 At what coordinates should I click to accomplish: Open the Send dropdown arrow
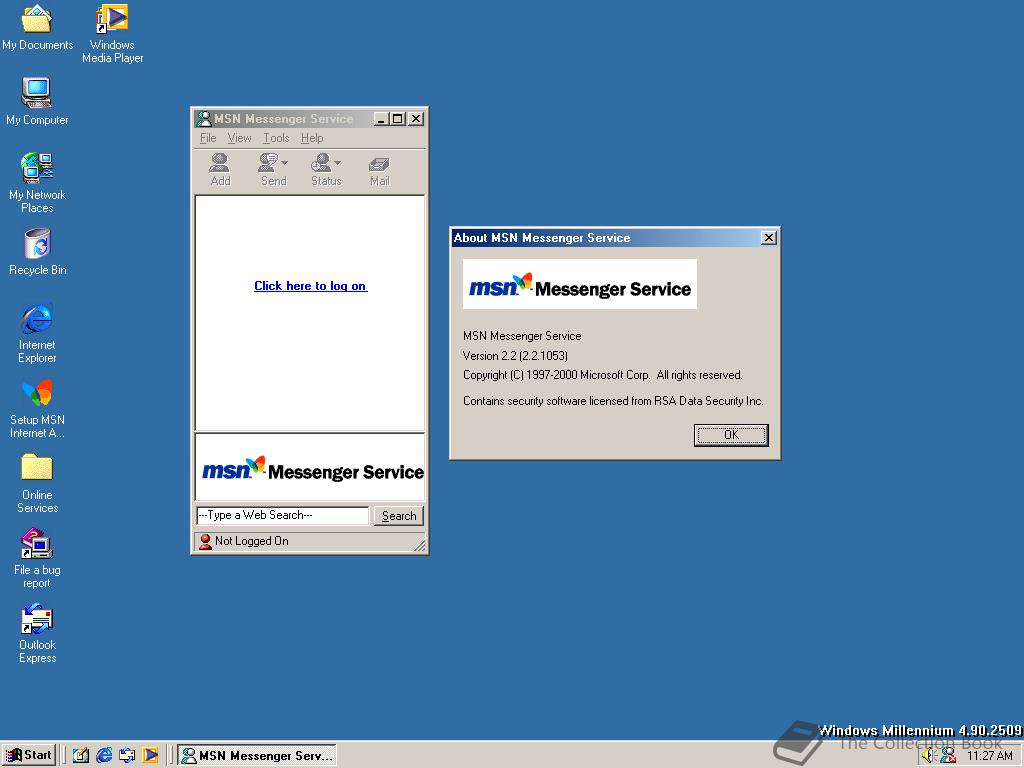[x=285, y=163]
